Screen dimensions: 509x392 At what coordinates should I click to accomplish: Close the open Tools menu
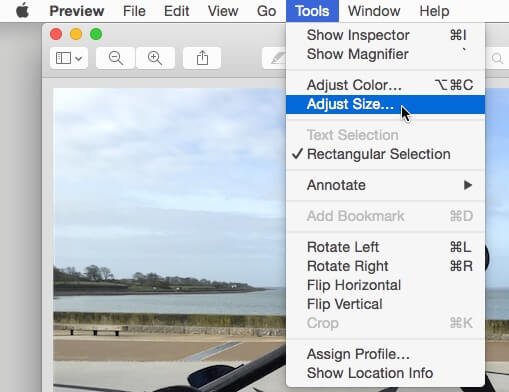click(x=312, y=11)
